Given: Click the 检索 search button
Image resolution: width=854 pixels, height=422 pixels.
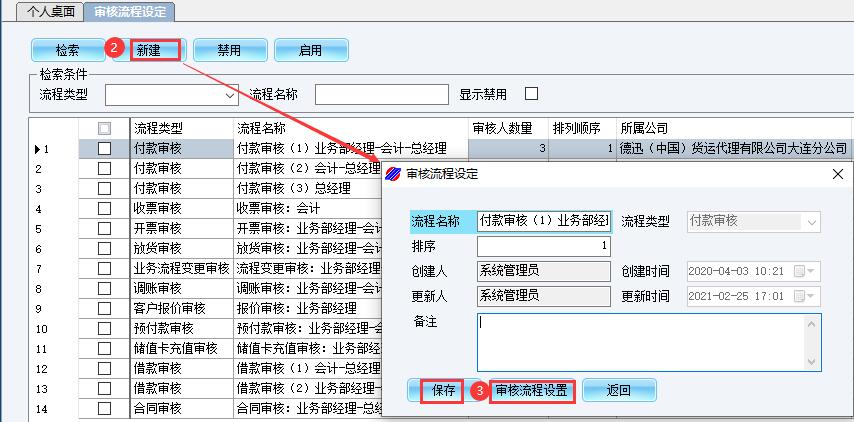Looking at the screenshot, I should click(68, 50).
